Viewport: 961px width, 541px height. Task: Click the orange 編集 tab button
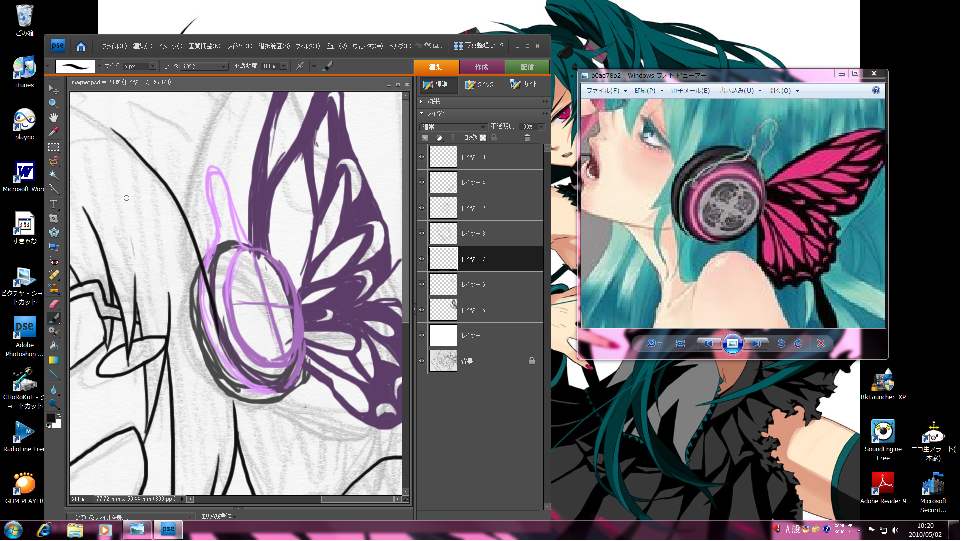(x=436, y=67)
